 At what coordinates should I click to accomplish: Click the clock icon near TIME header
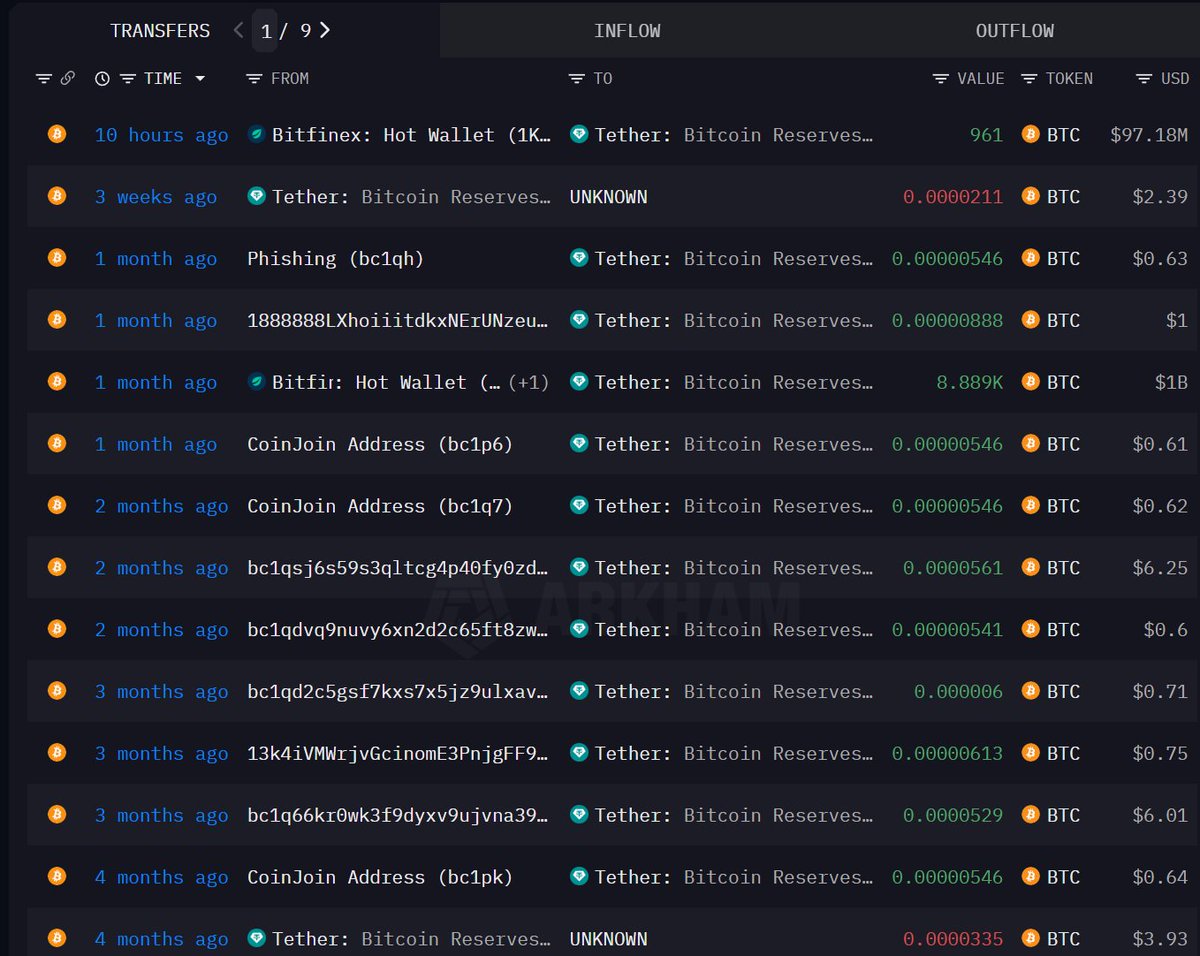pos(102,78)
